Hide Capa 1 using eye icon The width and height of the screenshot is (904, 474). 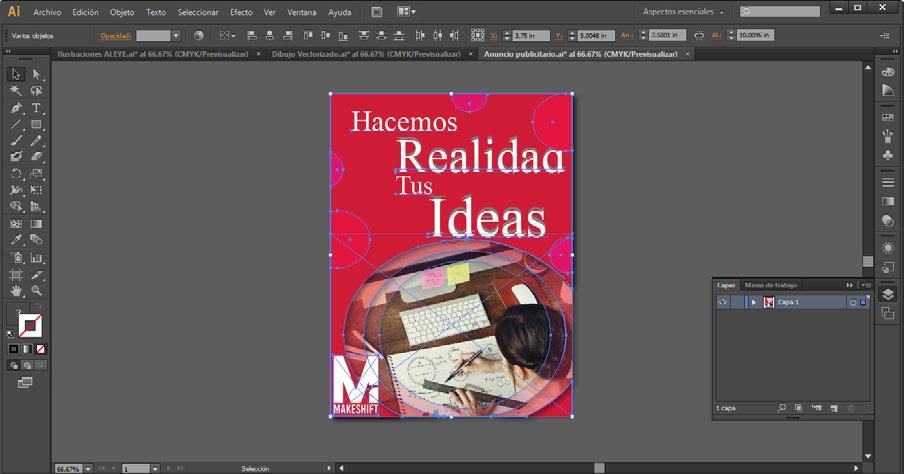coord(721,302)
